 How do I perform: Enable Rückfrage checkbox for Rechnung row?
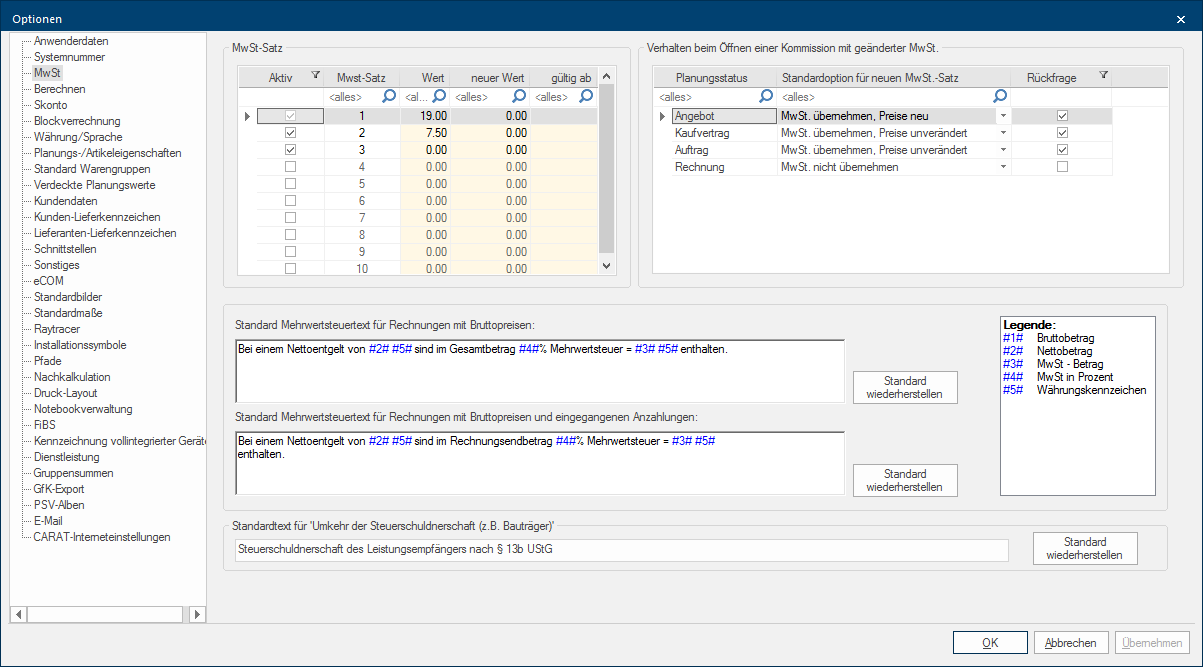(1062, 167)
